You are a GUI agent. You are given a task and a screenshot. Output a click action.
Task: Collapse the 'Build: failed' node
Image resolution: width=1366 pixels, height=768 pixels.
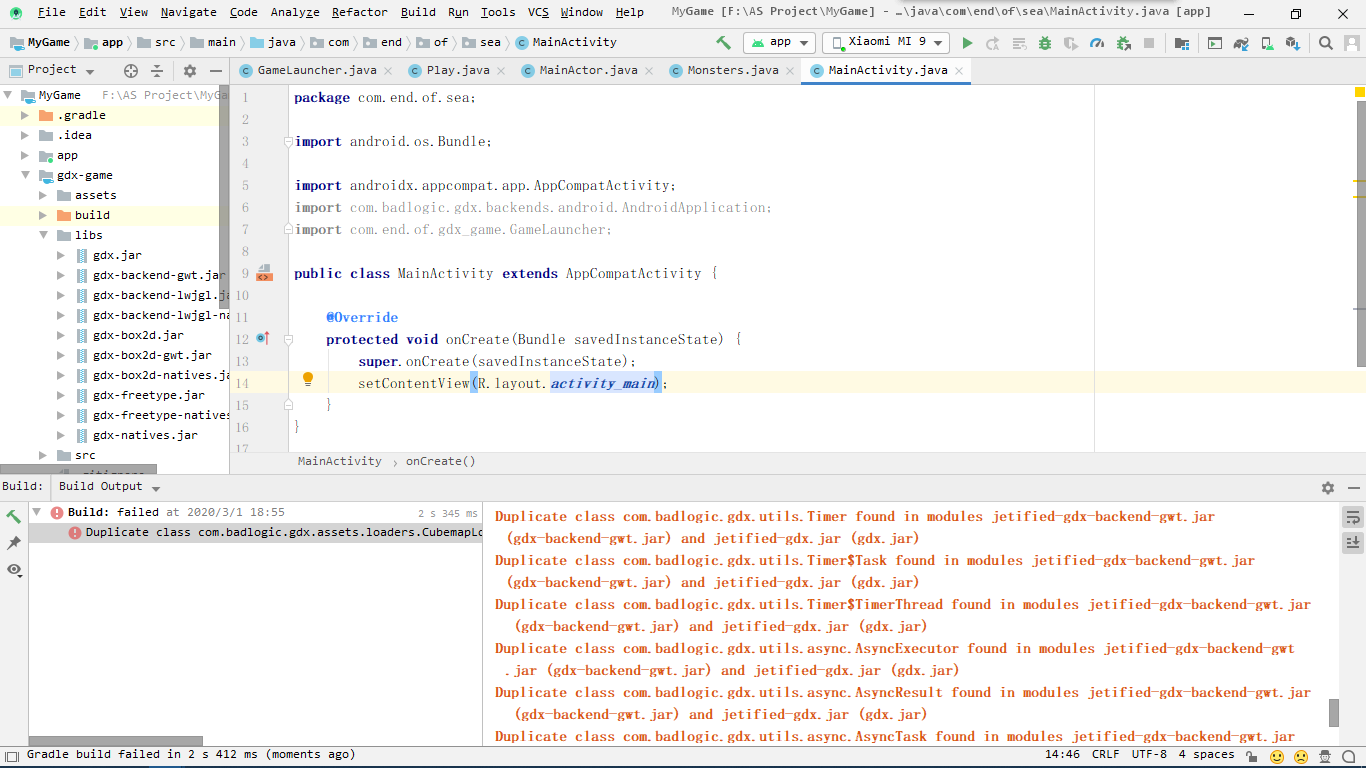(x=37, y=512)
